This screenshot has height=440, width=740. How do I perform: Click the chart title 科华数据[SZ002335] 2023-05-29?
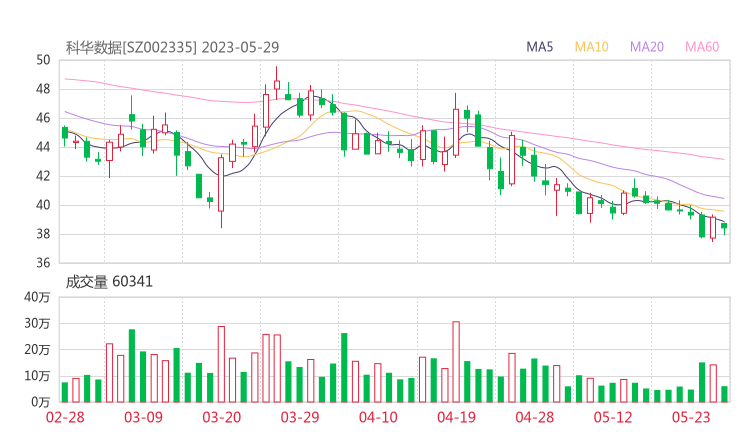coord(172,47)
